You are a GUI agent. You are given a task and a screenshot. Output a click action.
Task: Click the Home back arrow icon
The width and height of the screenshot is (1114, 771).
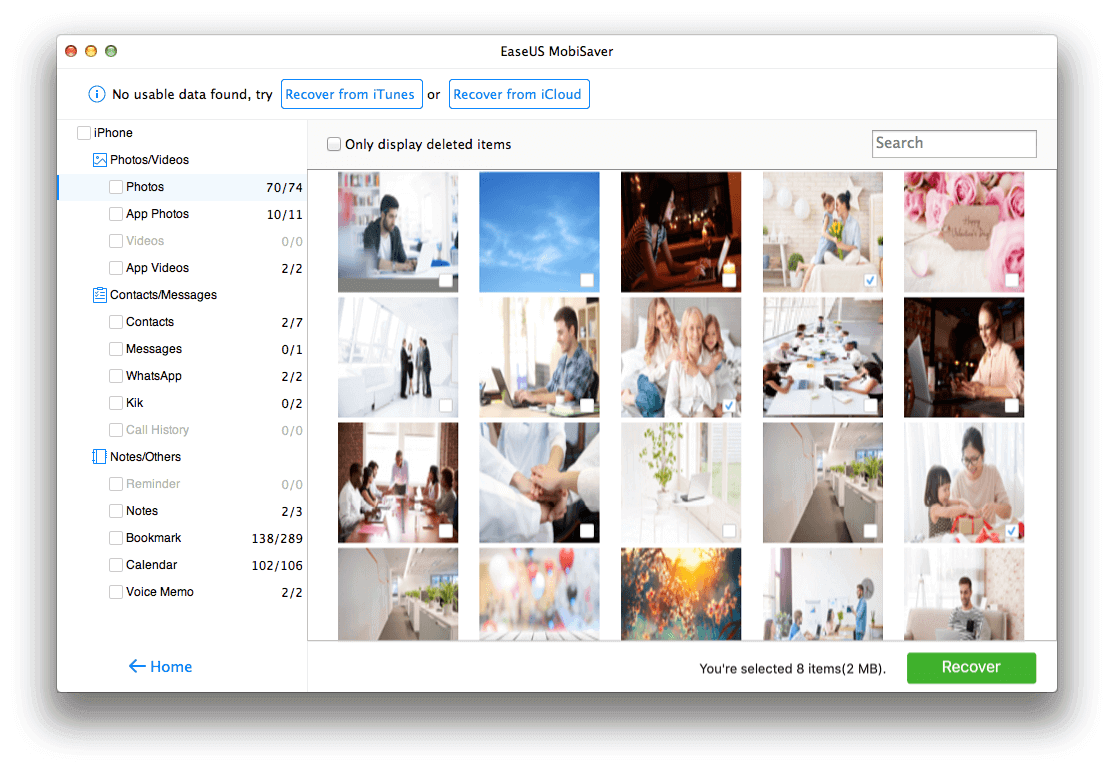[137, 667]
